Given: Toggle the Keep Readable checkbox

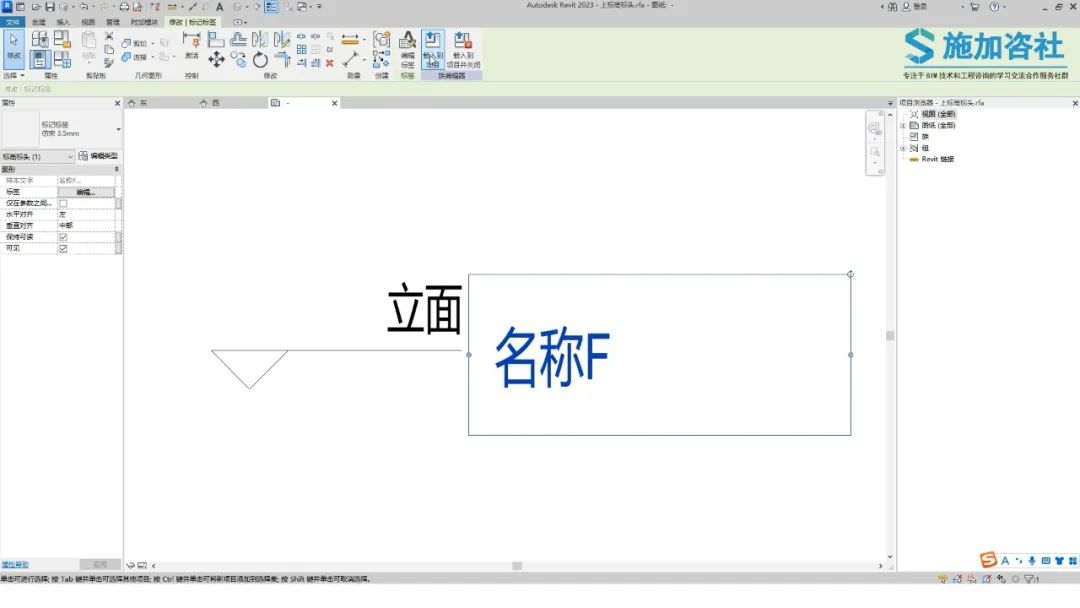Looking at the screenshot, I should point(63,237).
